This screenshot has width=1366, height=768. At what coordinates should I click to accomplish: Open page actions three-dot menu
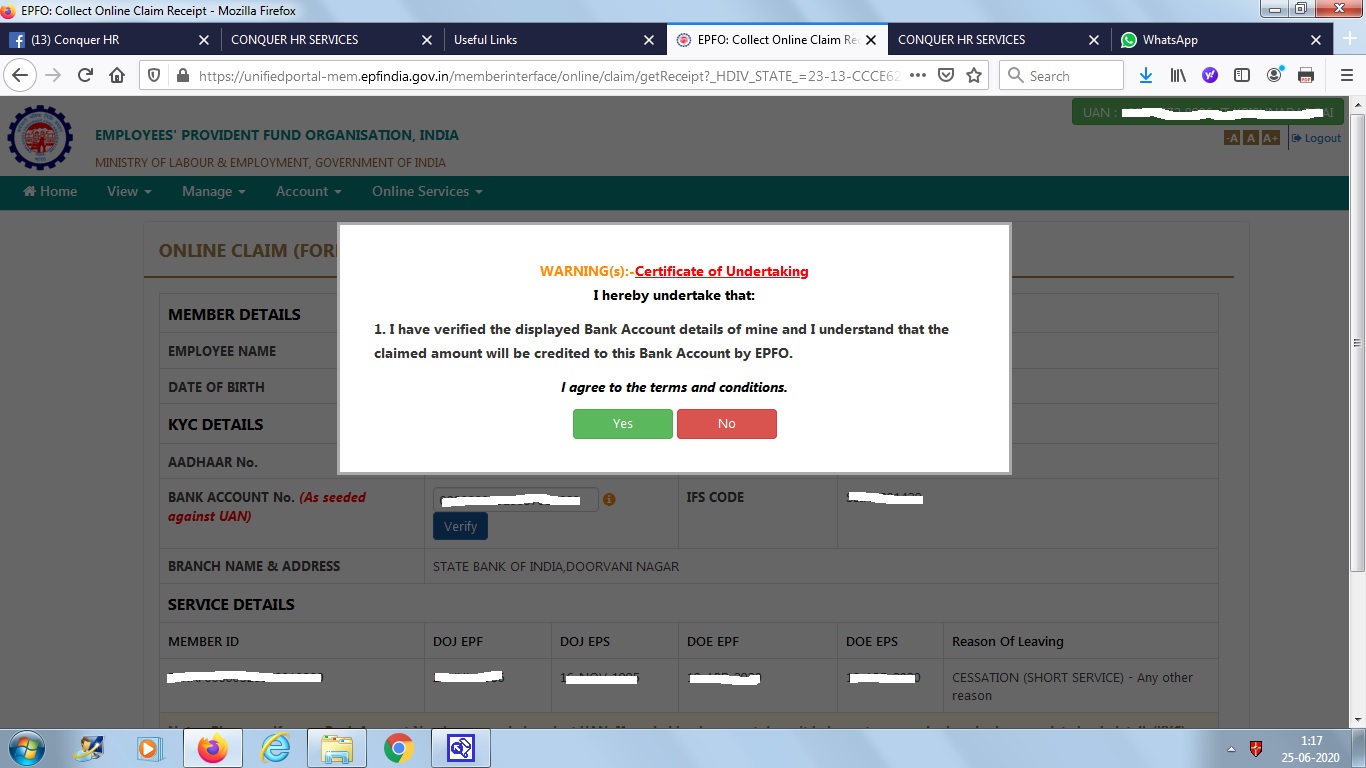click(x=918, y=75)
